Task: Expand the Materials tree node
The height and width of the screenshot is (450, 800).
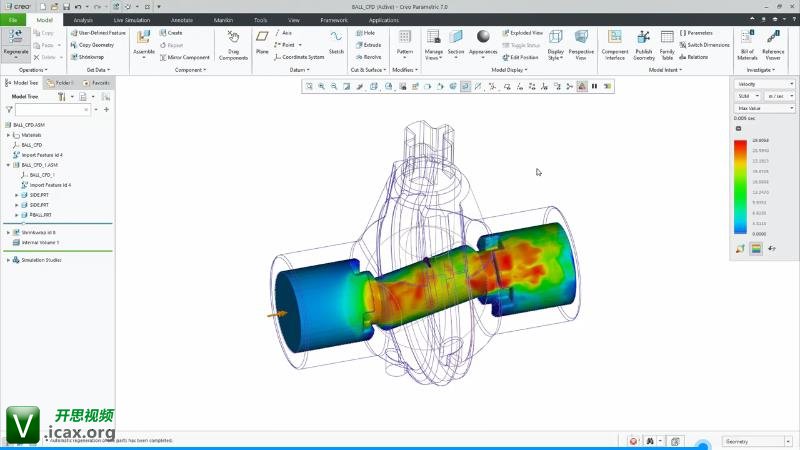Action: (x=8, y=135)
